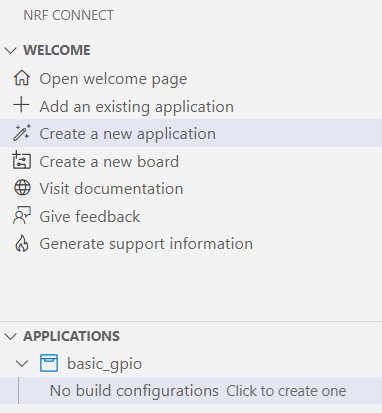Click the magic wand create-application icon
The image size is (382, 413).
click(22, 133)
